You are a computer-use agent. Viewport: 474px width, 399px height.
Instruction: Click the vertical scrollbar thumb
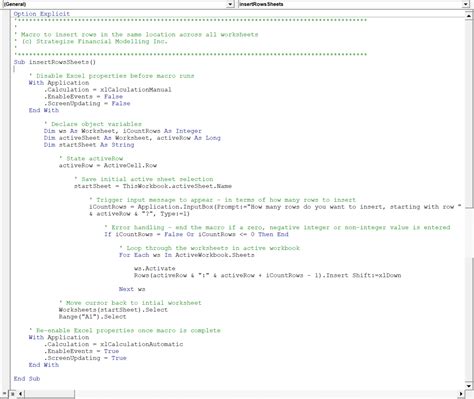[x=469, y=113]
